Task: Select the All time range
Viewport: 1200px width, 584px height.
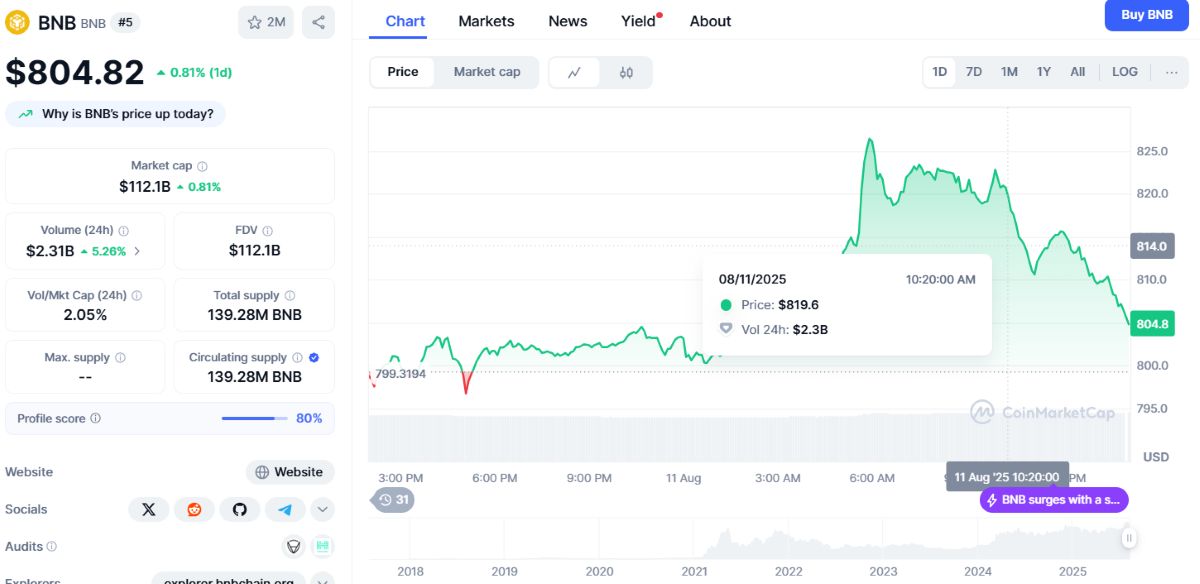Action: click(x=1077, y=72)
